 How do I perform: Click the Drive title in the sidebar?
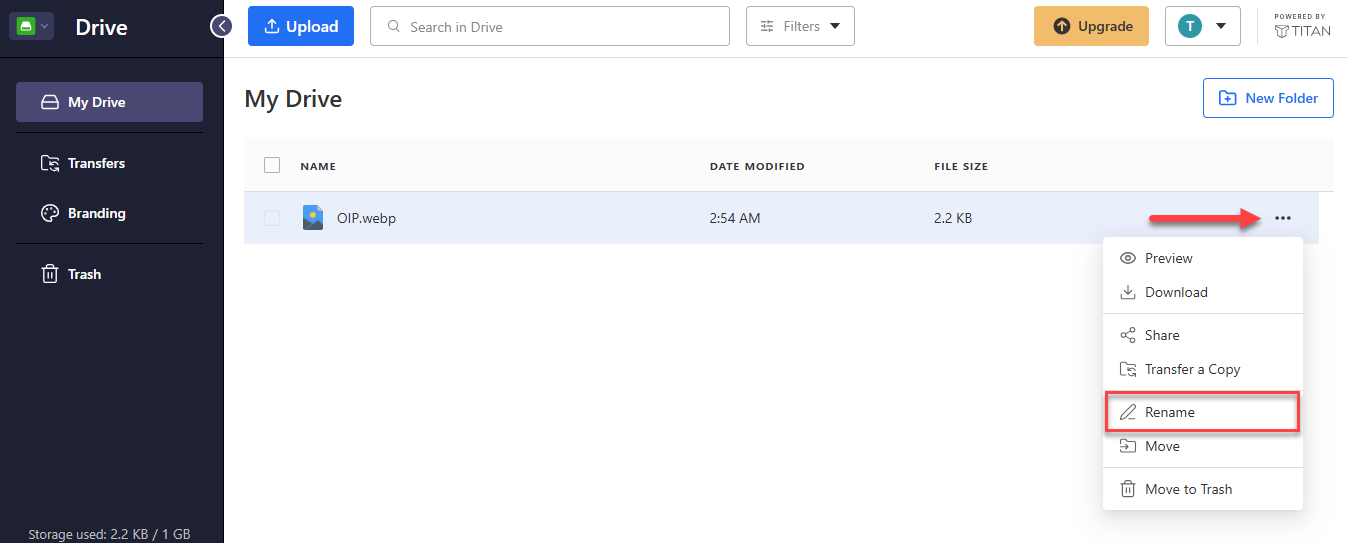coord(101,27)
